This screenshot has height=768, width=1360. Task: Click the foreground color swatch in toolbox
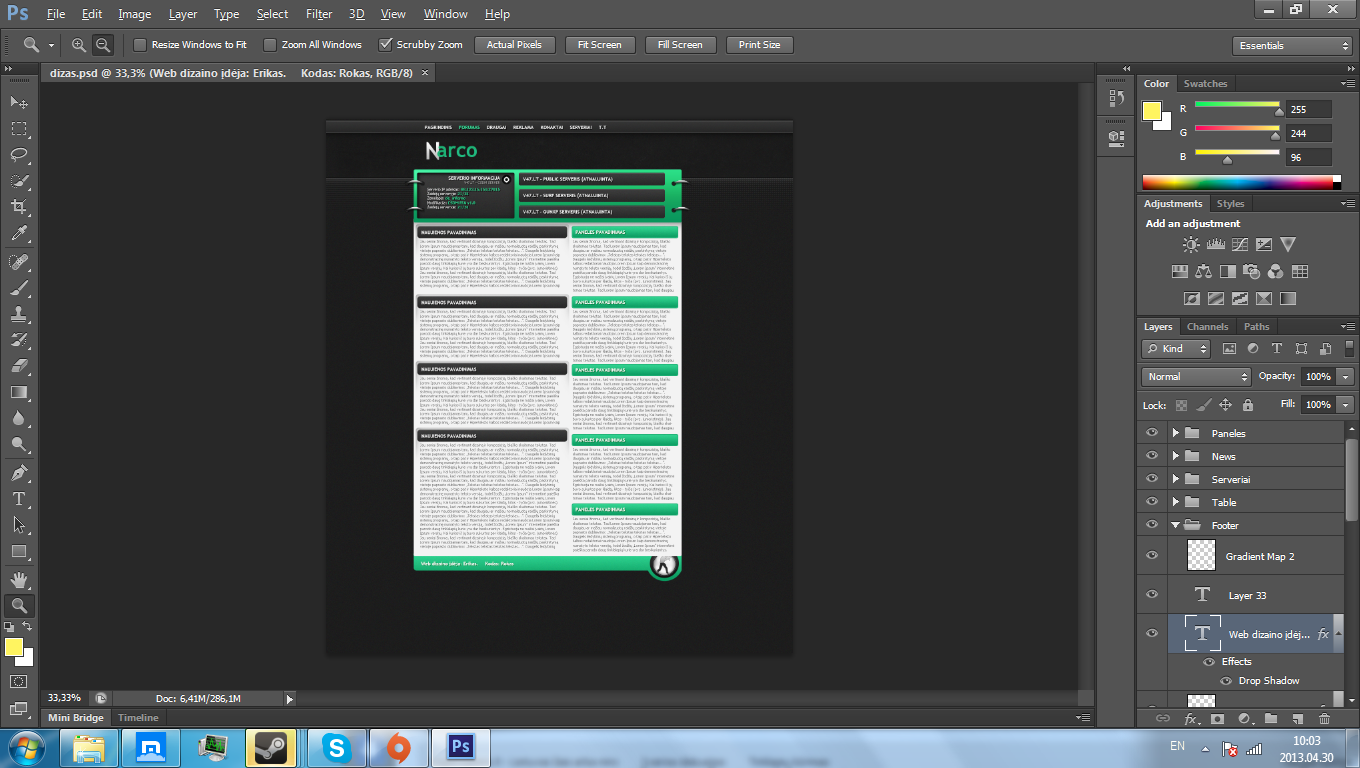(x=14, y=647)
